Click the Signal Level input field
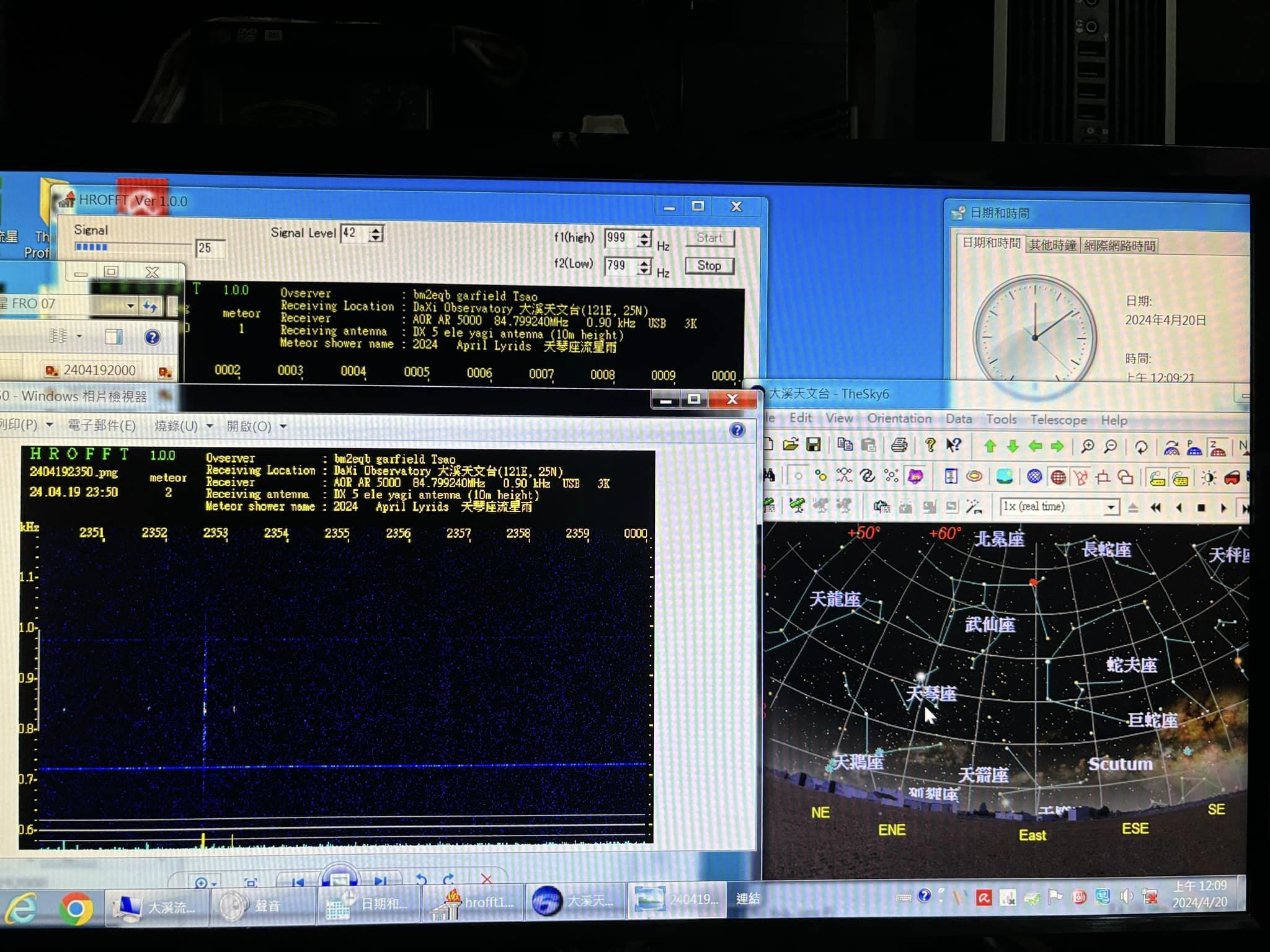The height and width of the screenshot is (952, 1270). [x=353, y=233]
